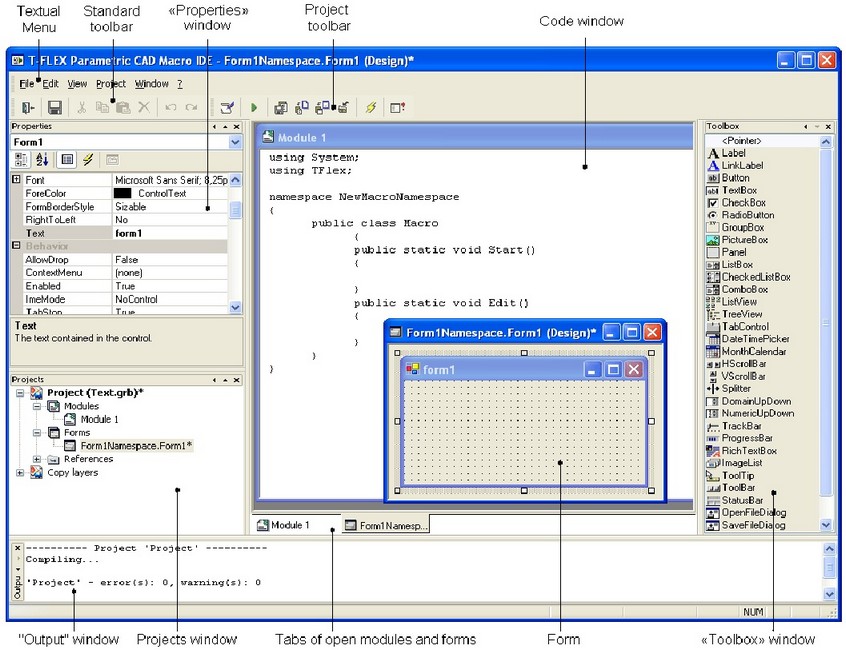Expand the References node in Projects

coord(37,459)
